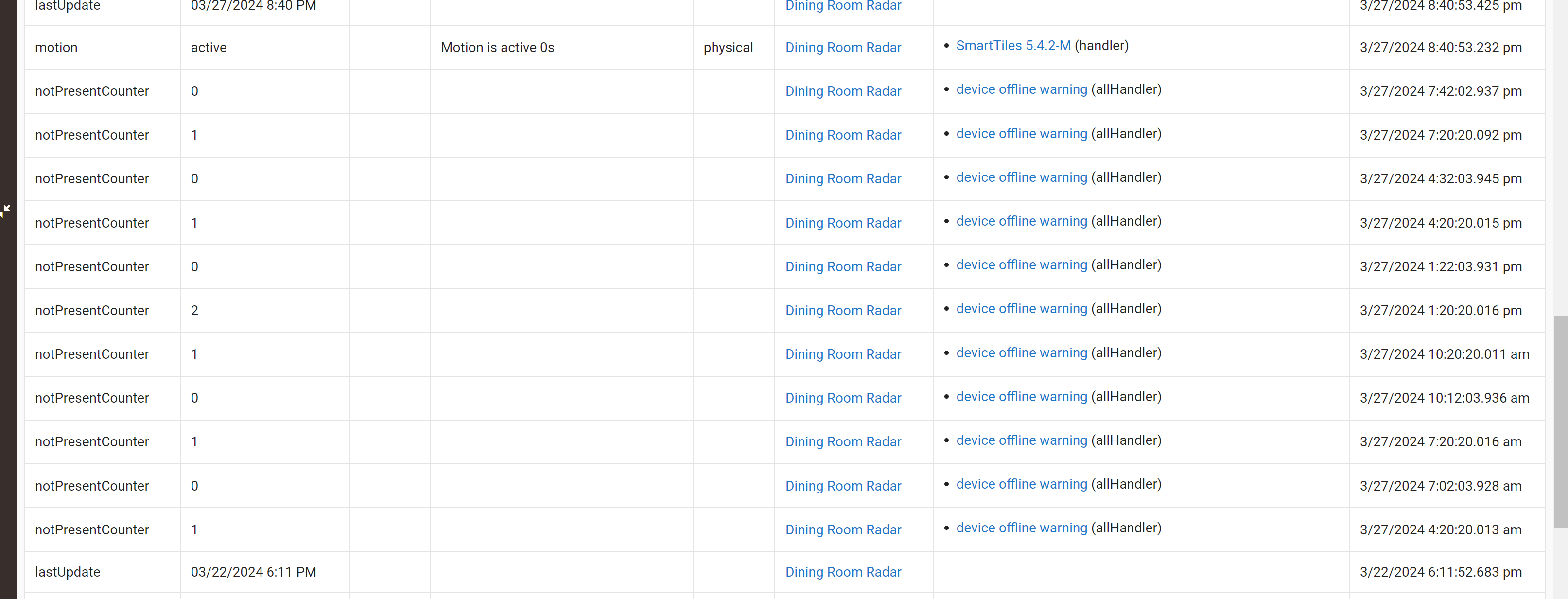Select timestamp 3/27/2024 8:40:53.232 pm

(1441, 48)
